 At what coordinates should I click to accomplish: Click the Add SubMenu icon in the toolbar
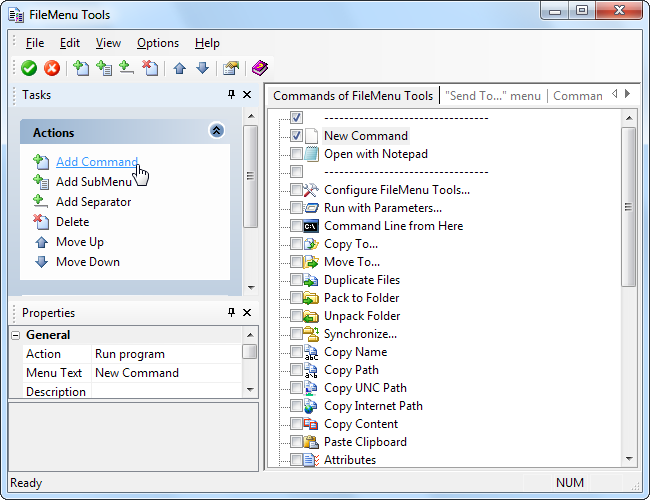click(104, 68)
